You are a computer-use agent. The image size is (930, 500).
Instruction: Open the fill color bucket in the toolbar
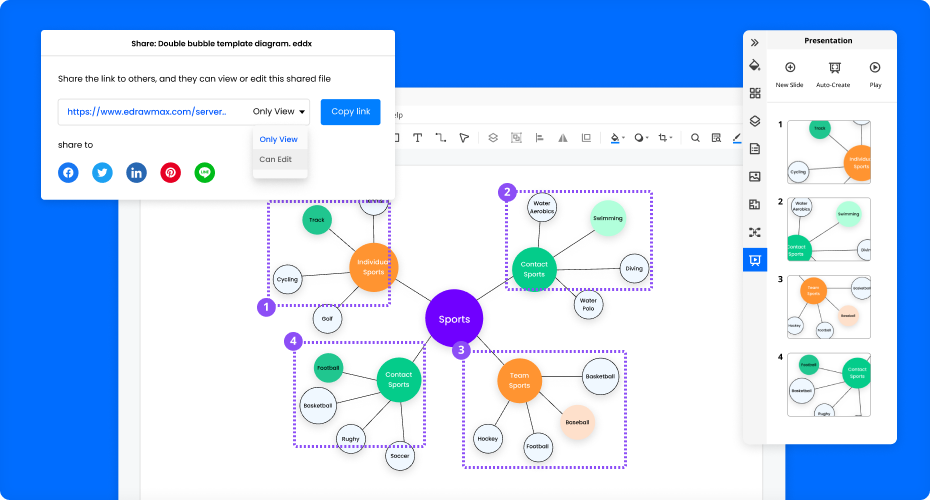click(615, 138)
